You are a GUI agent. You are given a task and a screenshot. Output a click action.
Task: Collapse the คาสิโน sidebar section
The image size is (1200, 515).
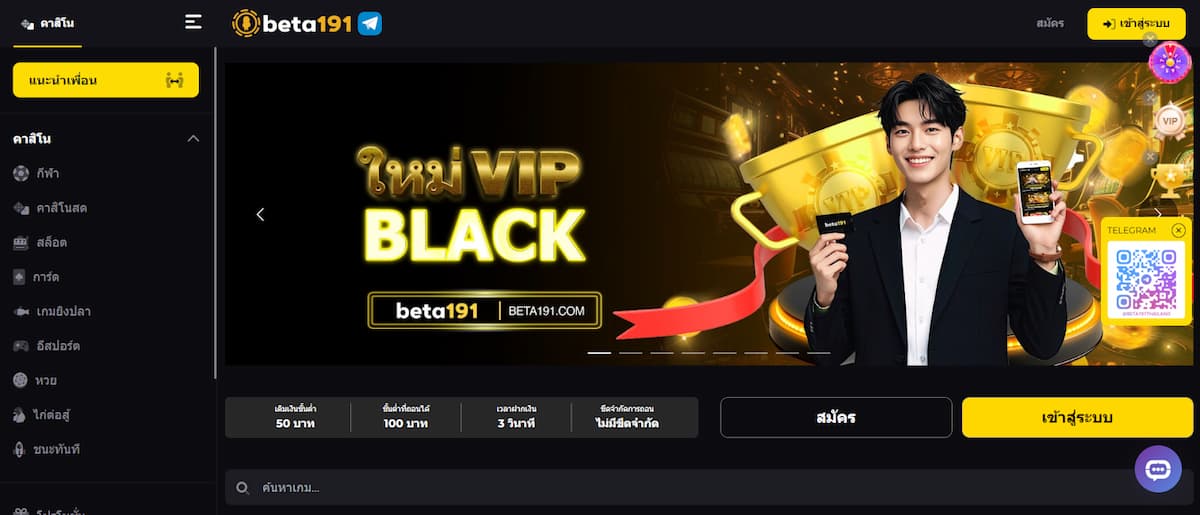[x=193, y=138]
